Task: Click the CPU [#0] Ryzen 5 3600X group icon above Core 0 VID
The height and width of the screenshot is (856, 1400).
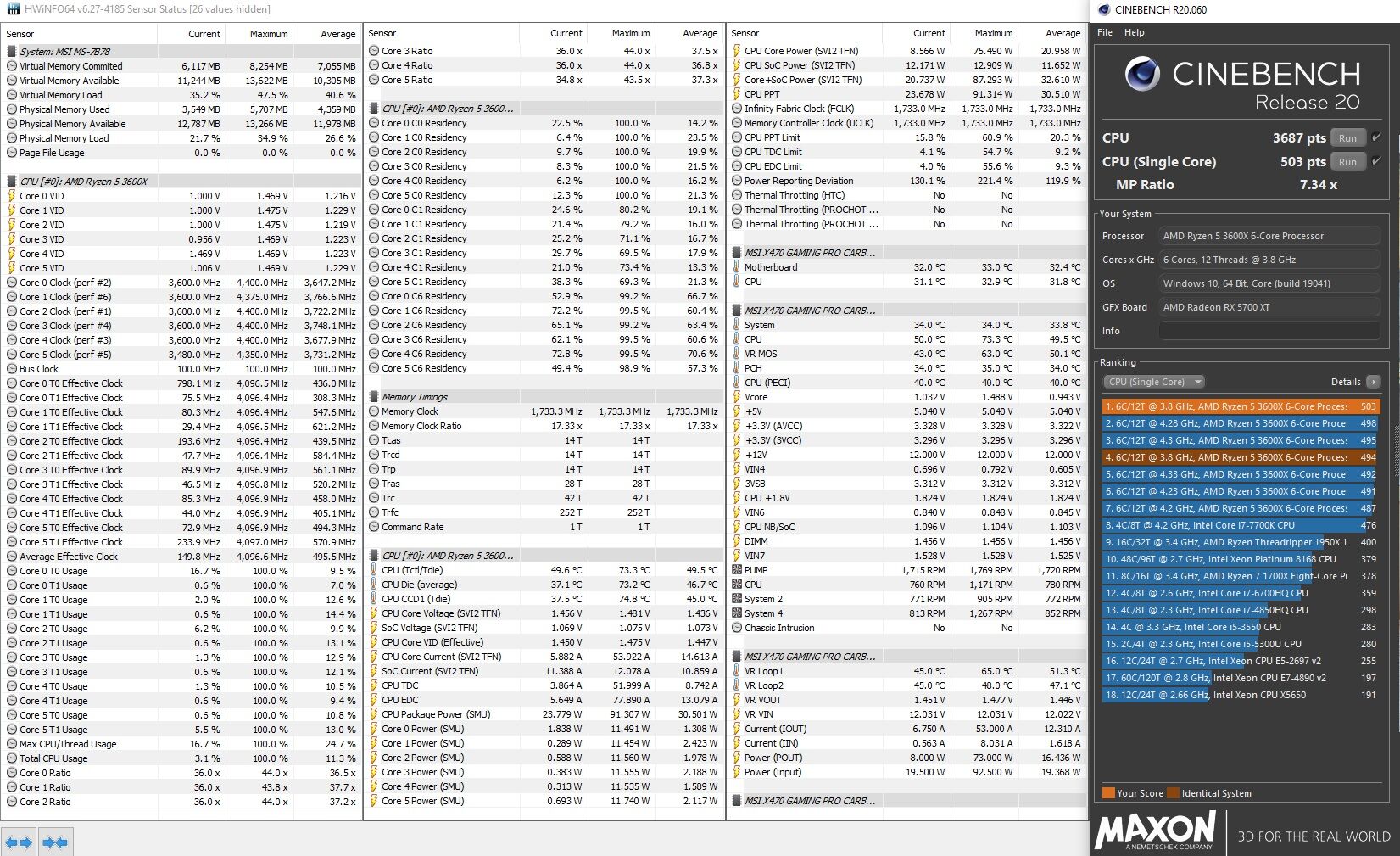Action: coord(12,182)
